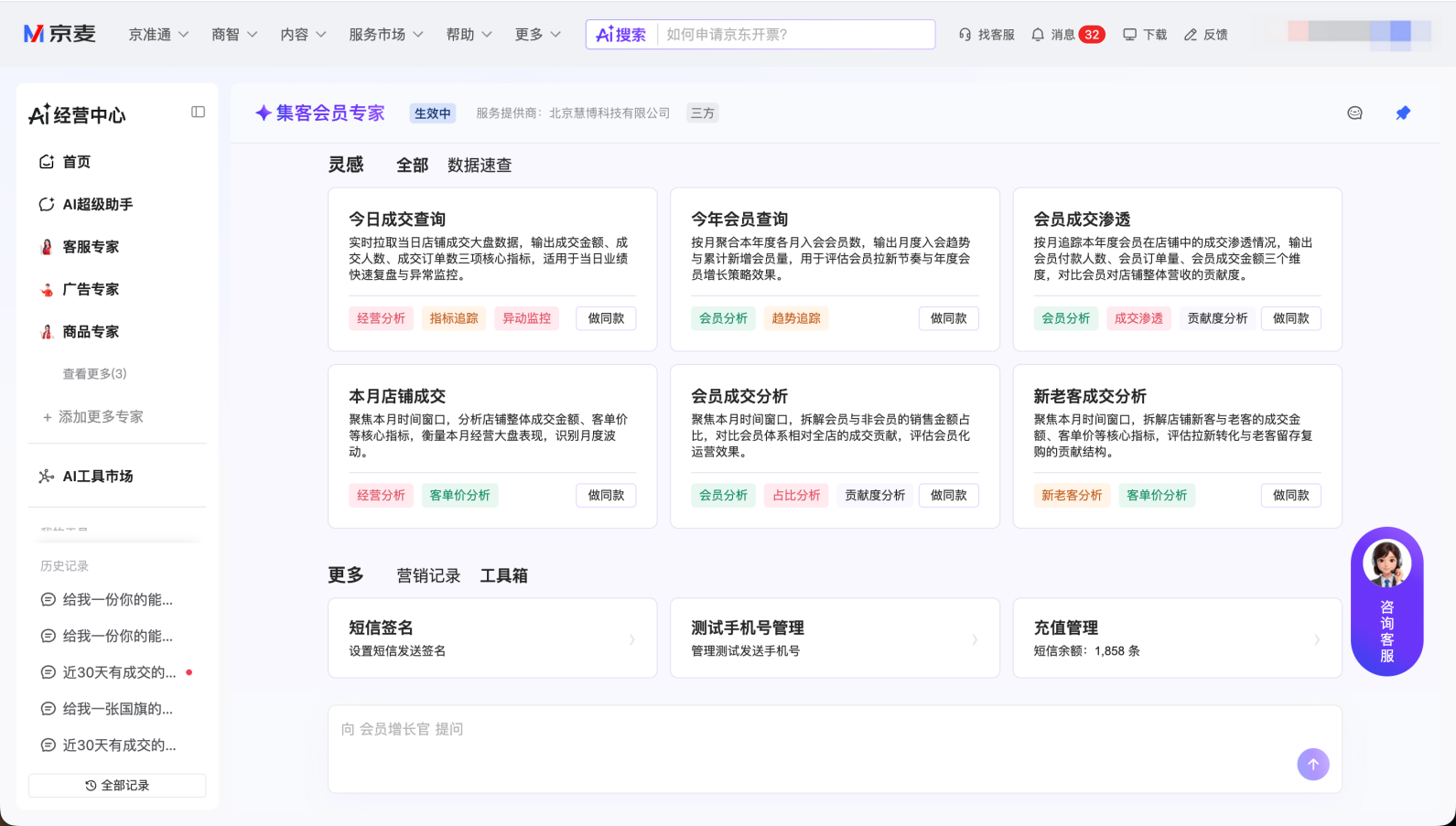The height and width of the screenshot is (826, 1456).
Task: Click the pin icon beside 集客会员专家 header
Action: click(x=1403, y=113)
